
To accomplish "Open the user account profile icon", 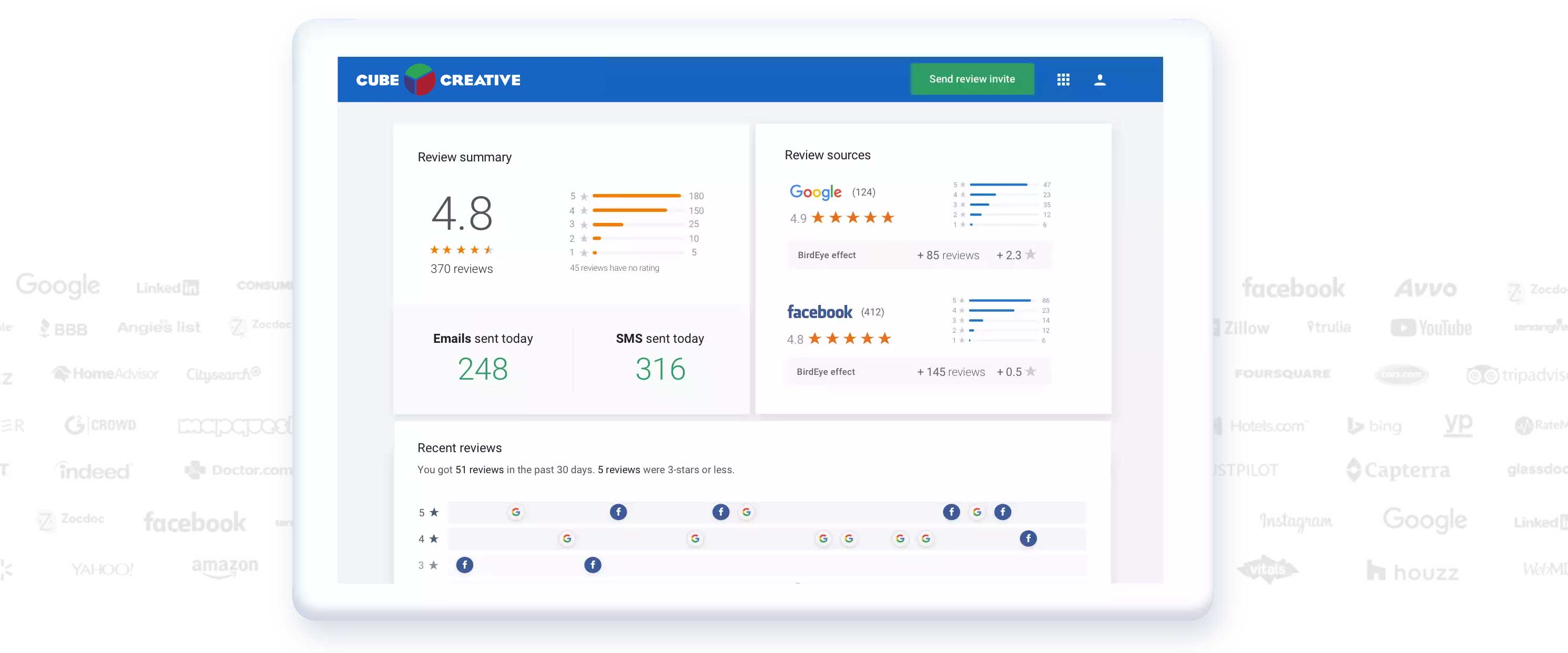I will tap(1099, 80).
